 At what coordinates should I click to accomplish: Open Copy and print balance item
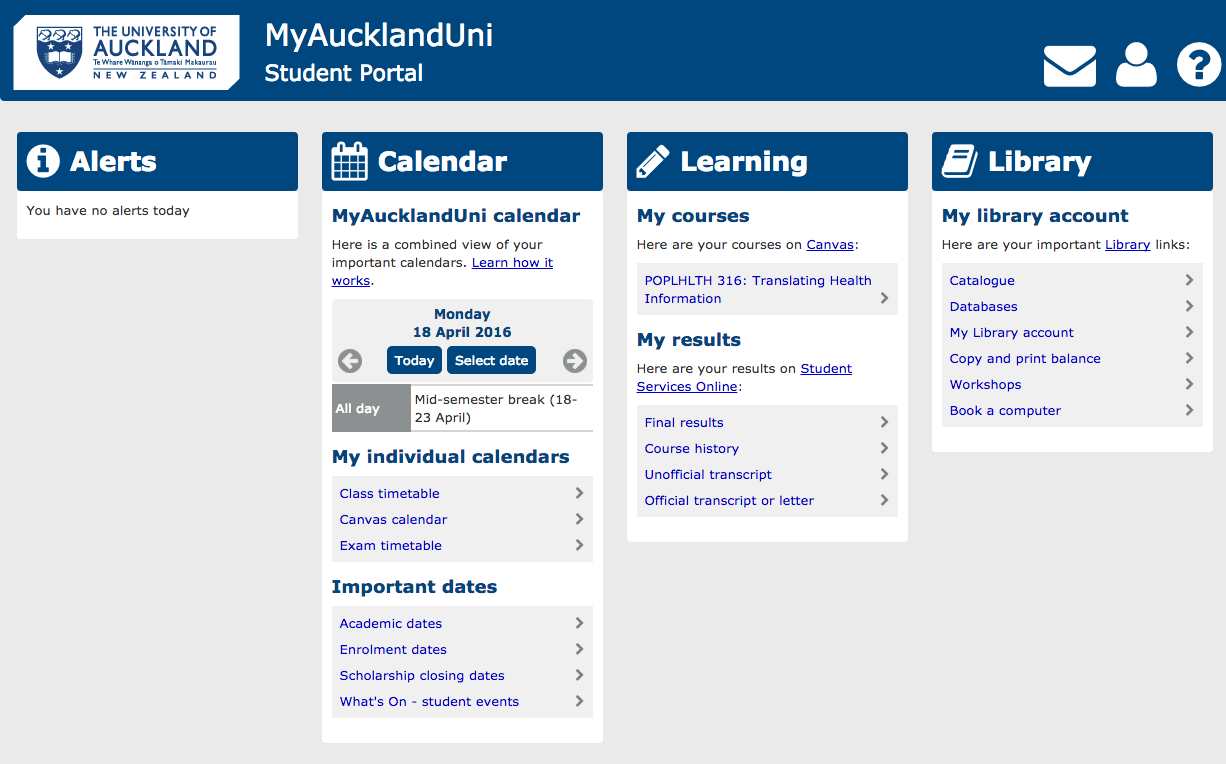pos(1072,358)
